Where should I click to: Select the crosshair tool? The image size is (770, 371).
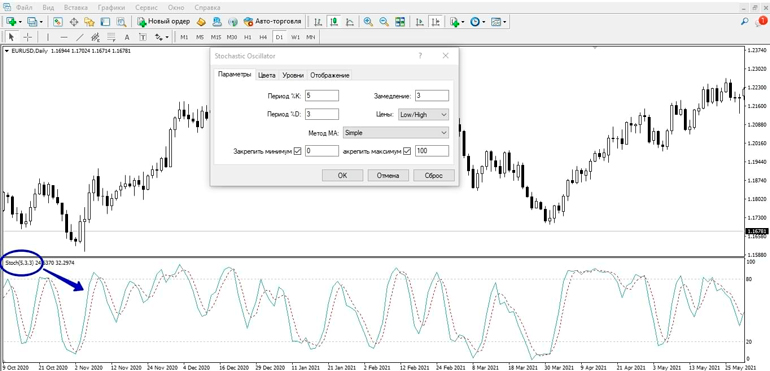pyautogui.click(x=28, y=37)
